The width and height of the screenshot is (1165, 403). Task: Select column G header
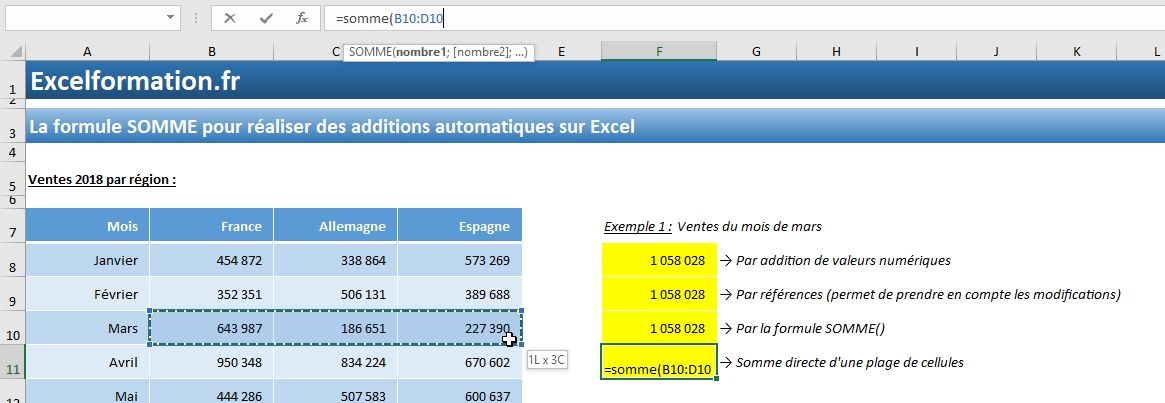pos(756,51)
